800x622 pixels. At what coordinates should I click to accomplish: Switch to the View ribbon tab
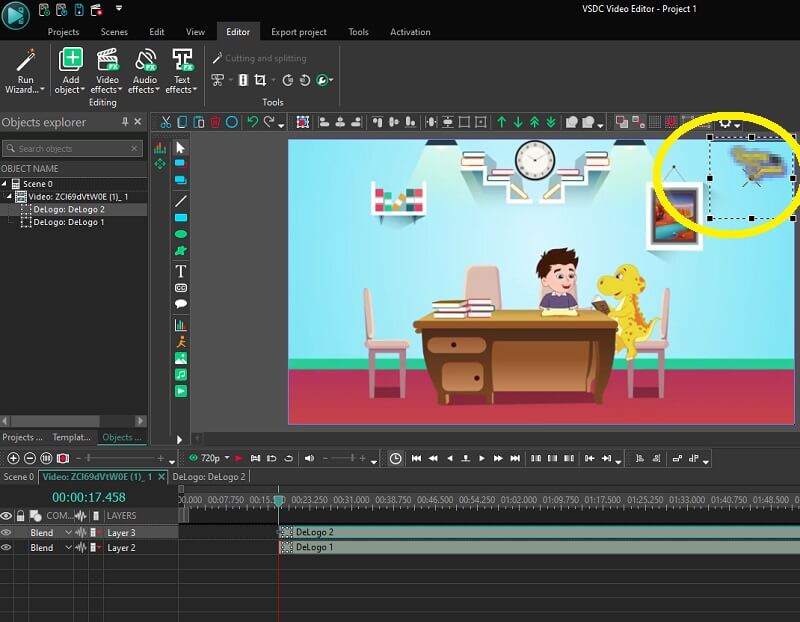tap(195, 32)
